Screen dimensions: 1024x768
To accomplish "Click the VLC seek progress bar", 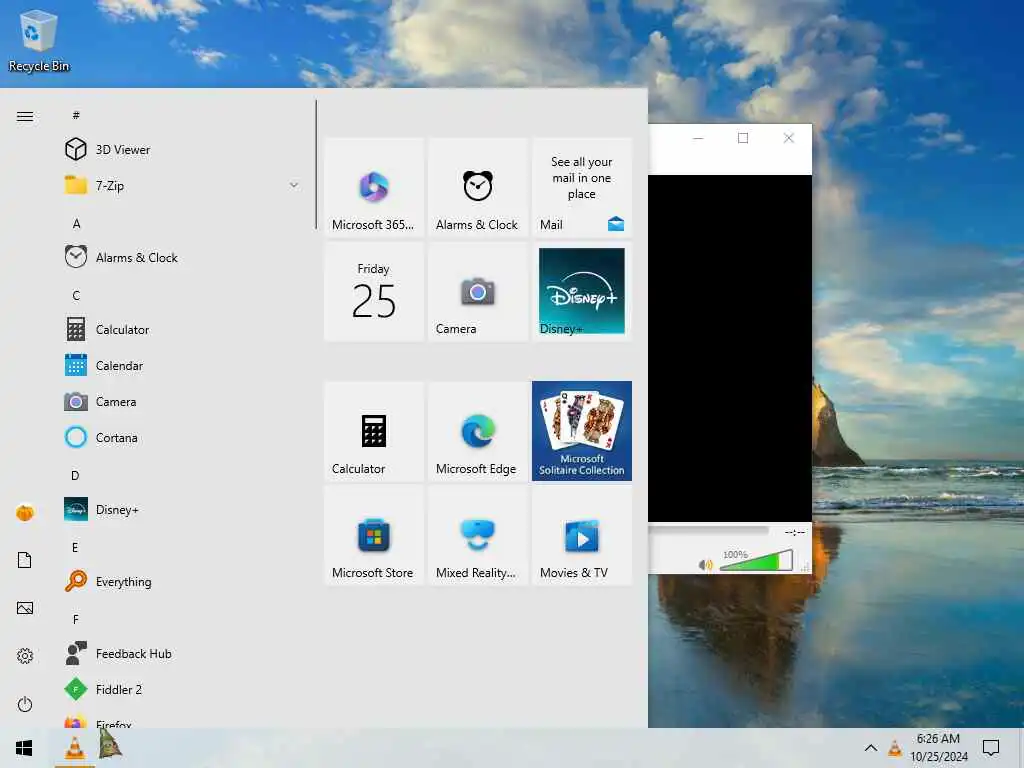I will (709, 531).
